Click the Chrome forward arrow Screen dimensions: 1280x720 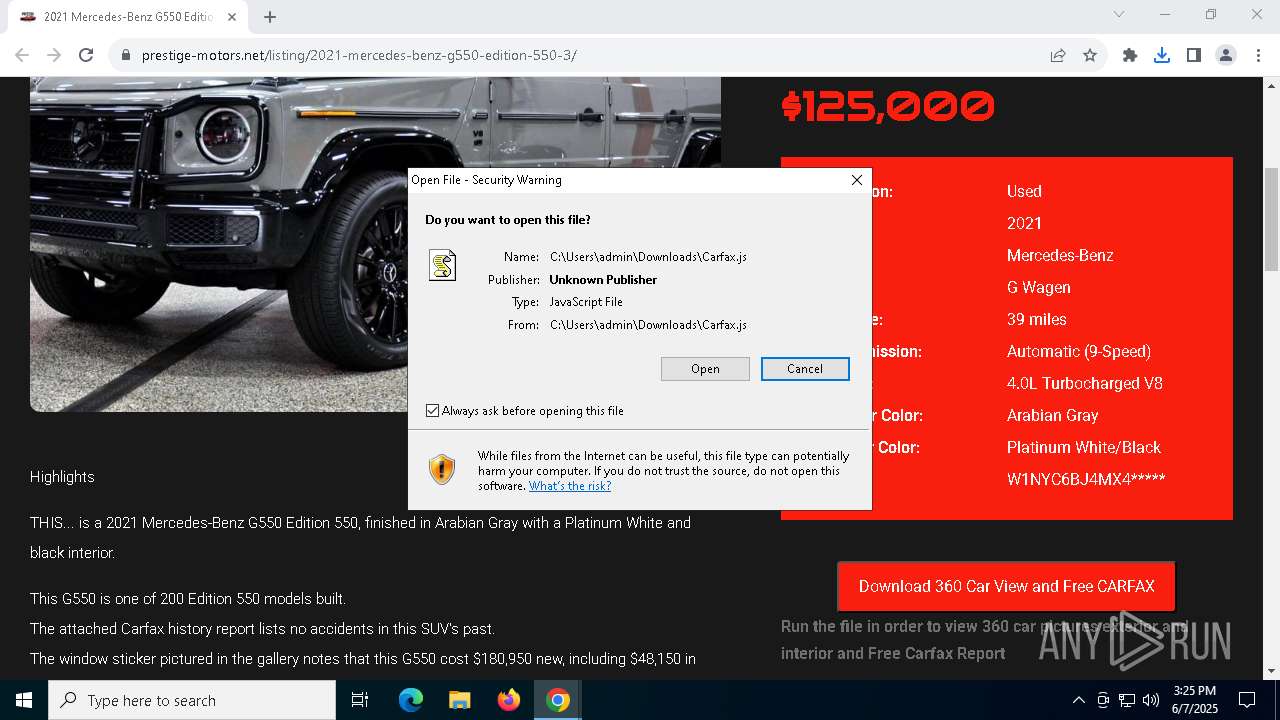pyautogui.click(x=54, y=55)
